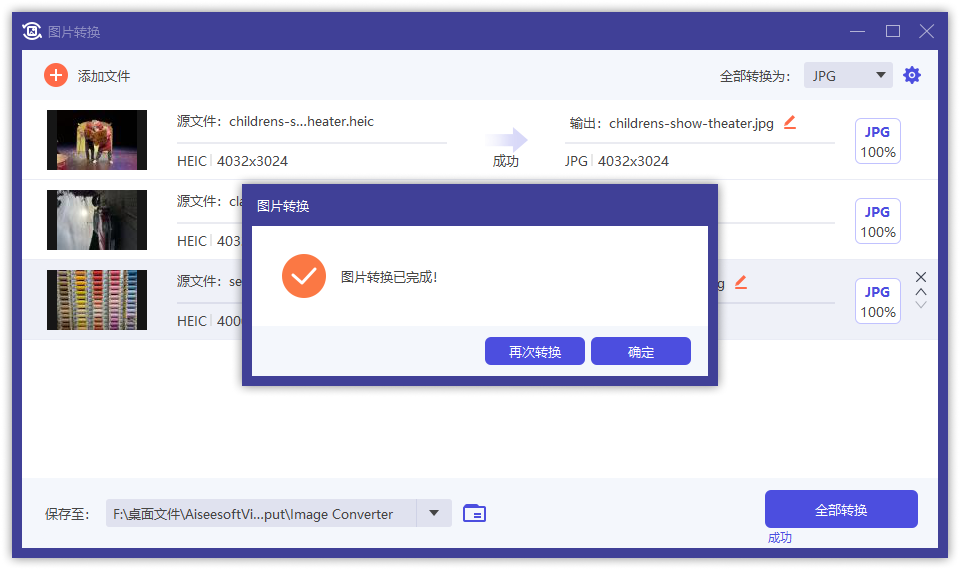Expand the save location dropdown arrow
This screenshot has height=570, width=960.
(x=434, y=513)
